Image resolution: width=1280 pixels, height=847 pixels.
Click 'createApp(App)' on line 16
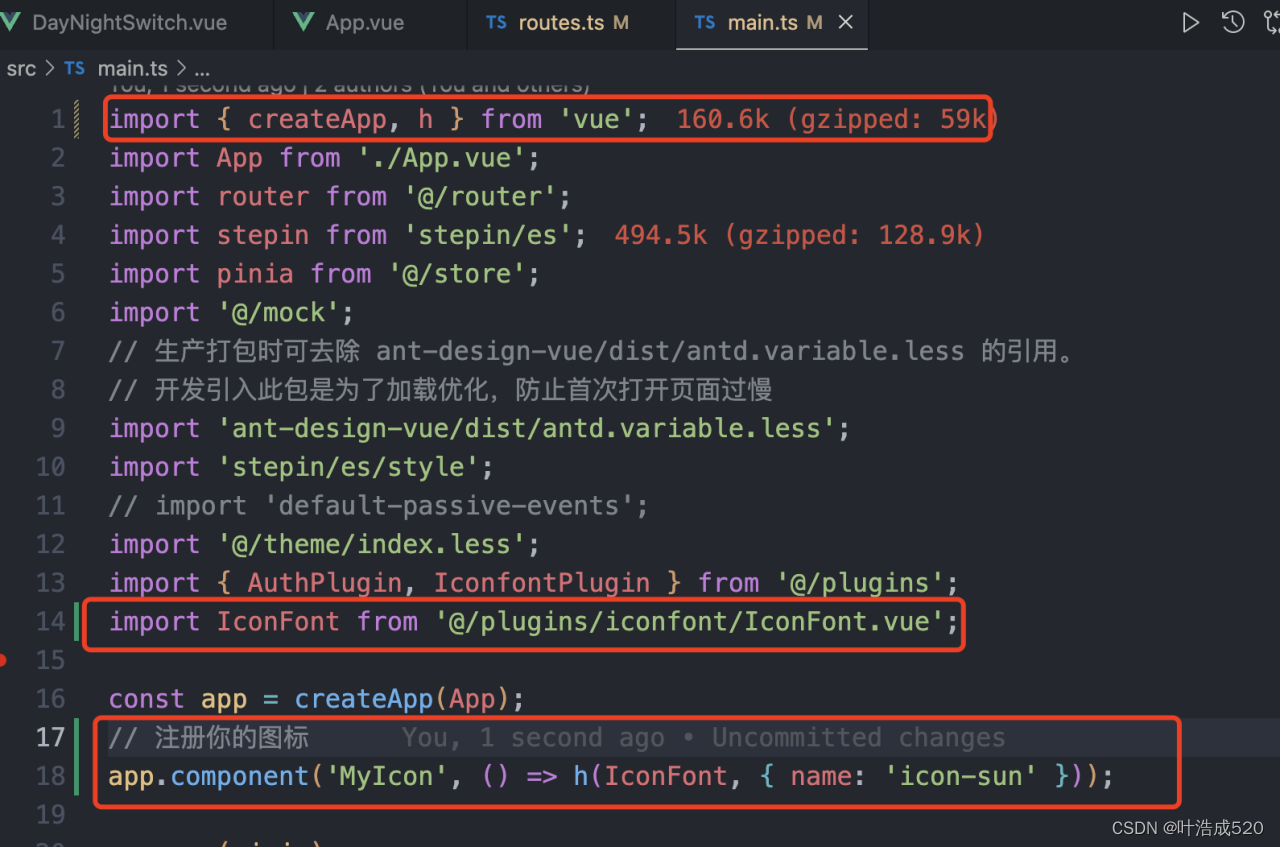click(x=402, y=699)
